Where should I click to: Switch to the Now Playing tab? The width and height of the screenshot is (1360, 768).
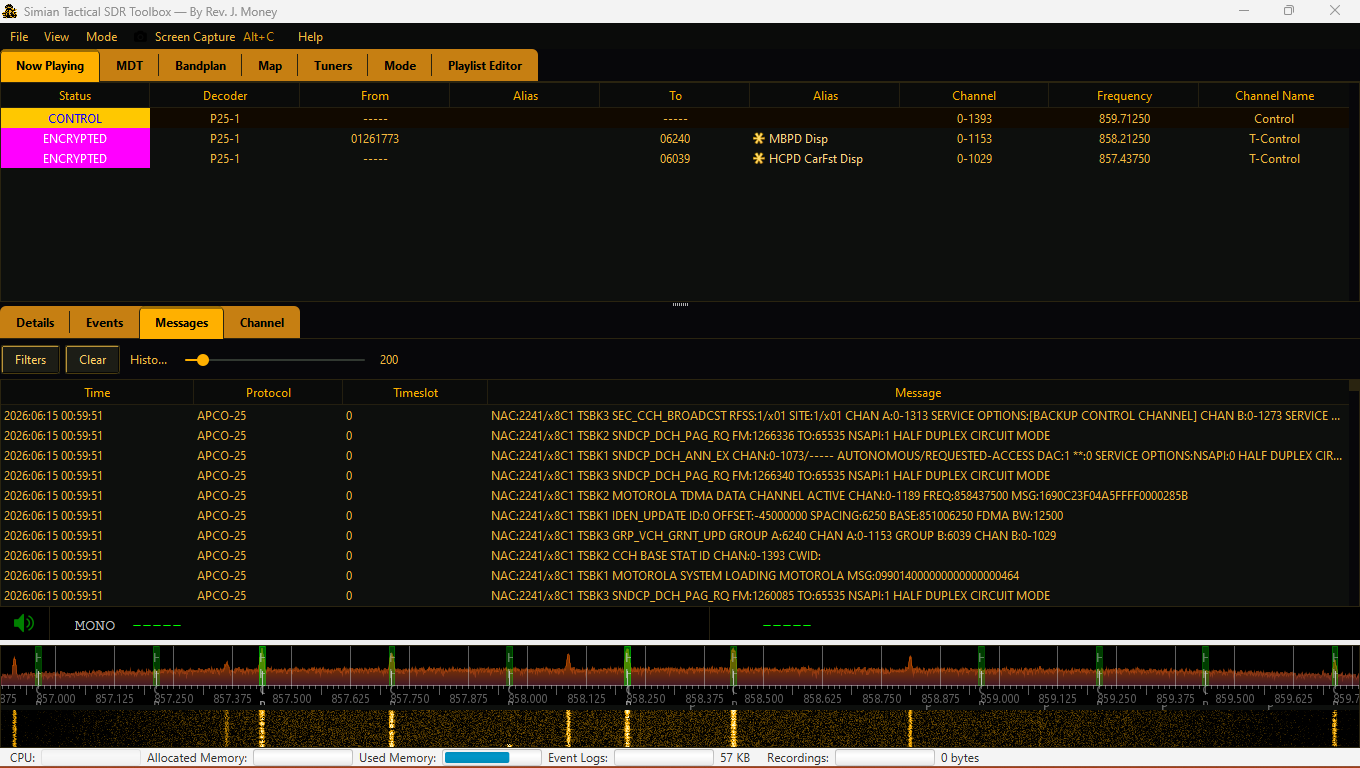(50, 66)
